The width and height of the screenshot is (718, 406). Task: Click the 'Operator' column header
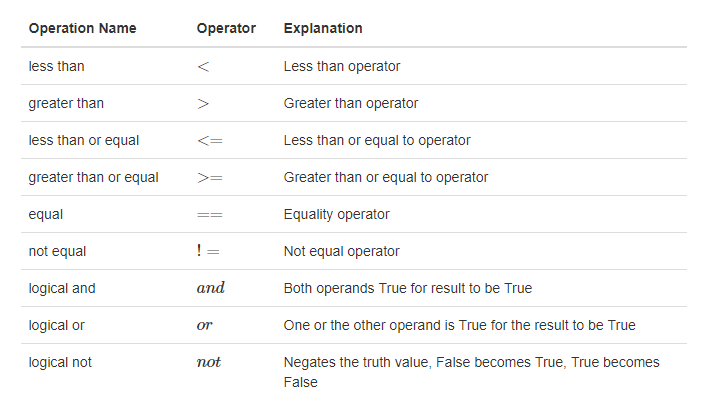point(226,28)
